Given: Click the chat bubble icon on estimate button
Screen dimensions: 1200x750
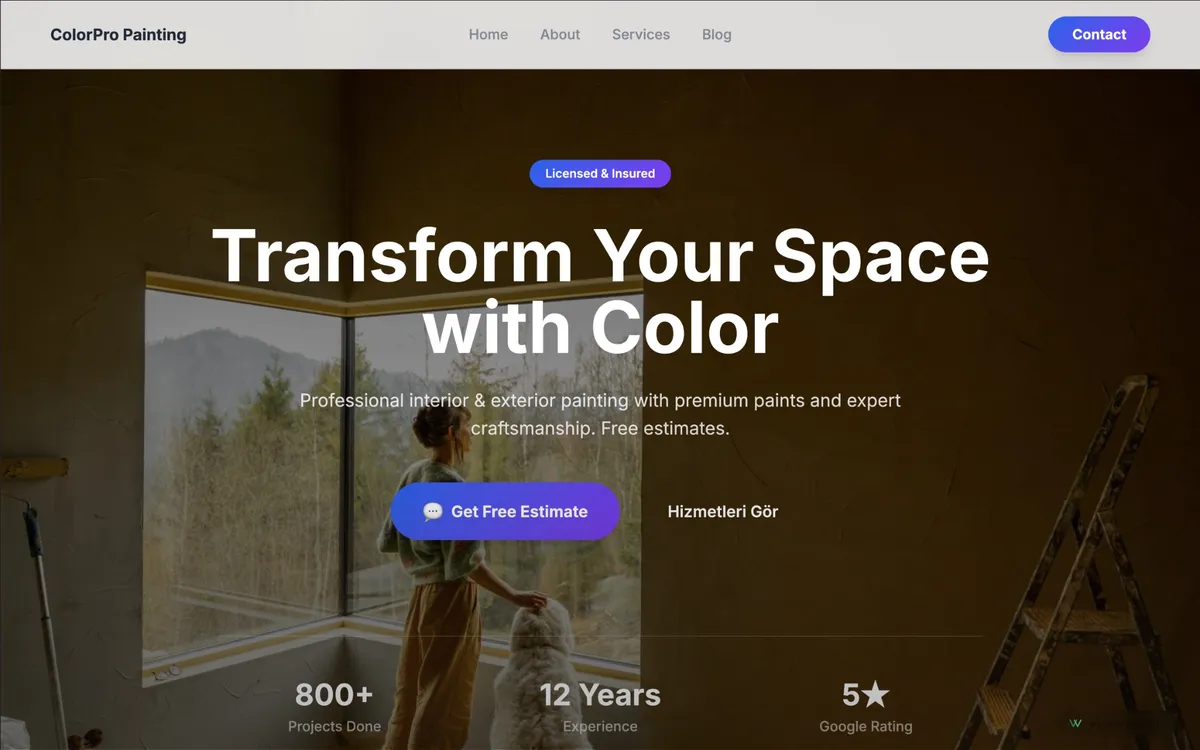Looking at the screenshot, I should pyautogui.click(x=432, y=512).
